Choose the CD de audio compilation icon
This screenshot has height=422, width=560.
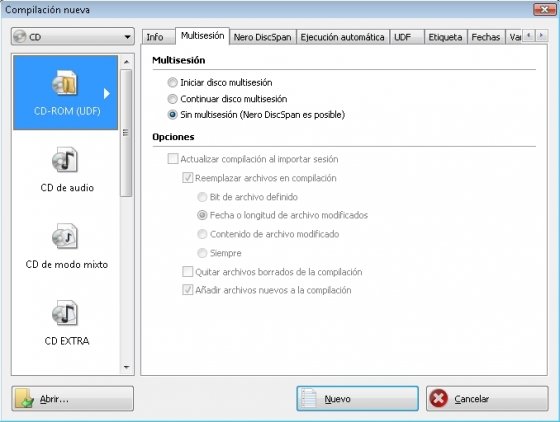click(x=65, y=160)
